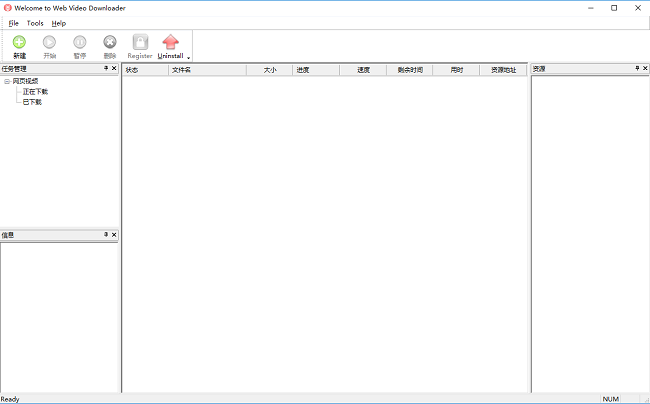Close the 资源 resources panel

point(644,68)
